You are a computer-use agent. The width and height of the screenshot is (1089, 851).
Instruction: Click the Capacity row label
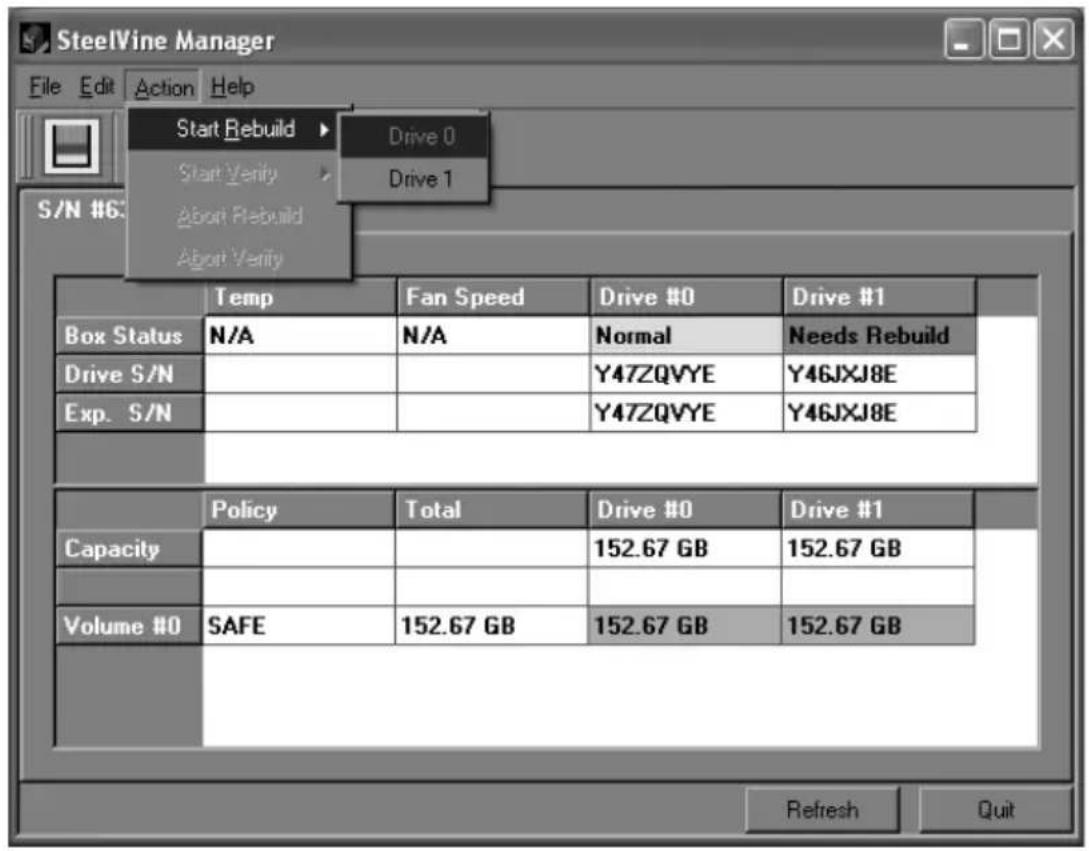pyautogui.click(x=129, y=549)
